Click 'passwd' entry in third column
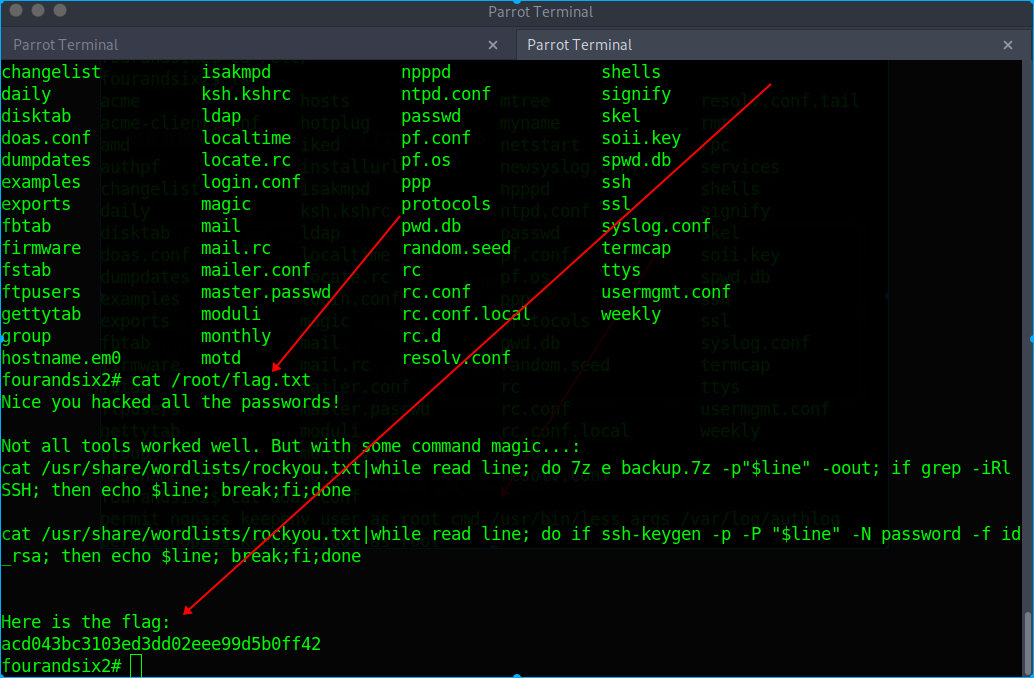 coord(431,116)
